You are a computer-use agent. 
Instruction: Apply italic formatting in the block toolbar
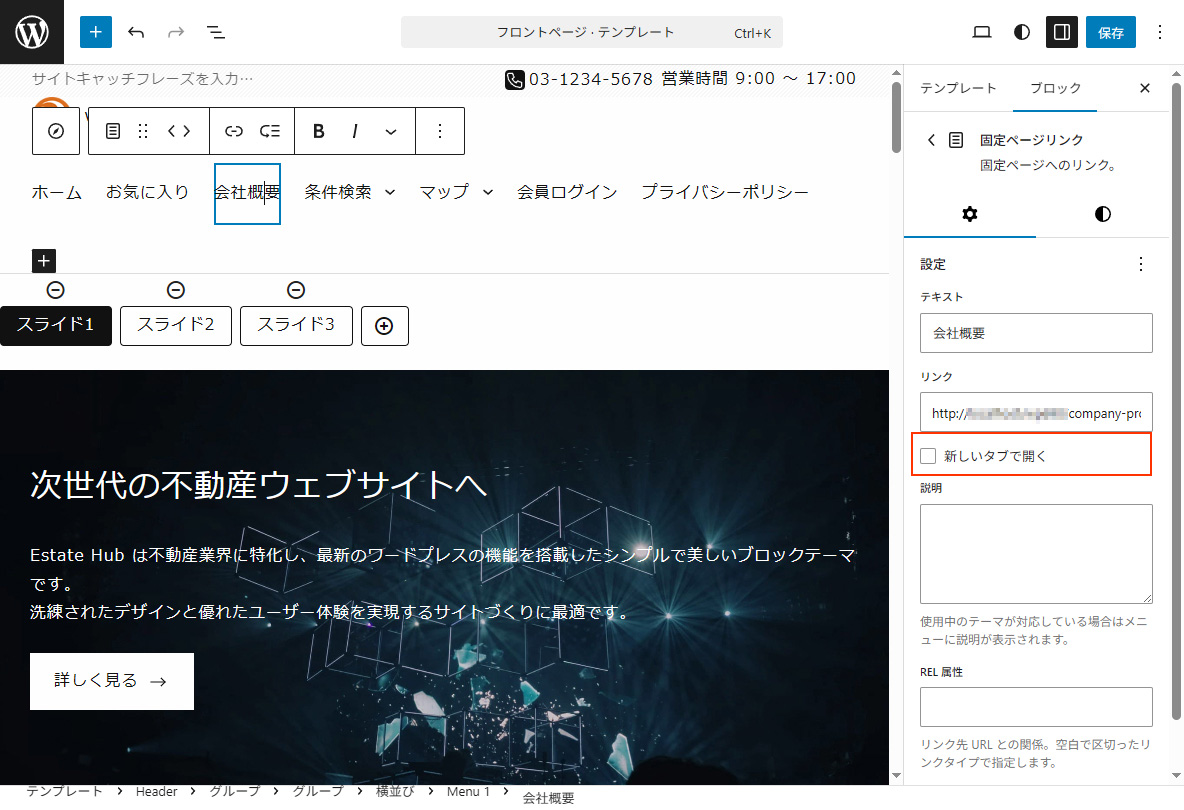pyautogui.click(x=354, y=131)
